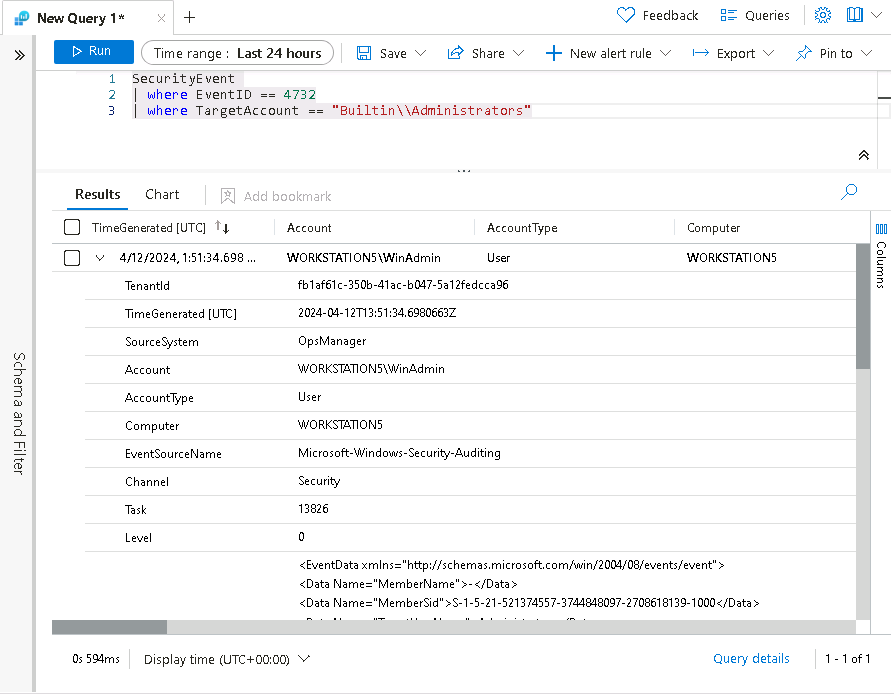Click the Account column header
This screenshot has width=894, height=694.
tap(309, 228)
